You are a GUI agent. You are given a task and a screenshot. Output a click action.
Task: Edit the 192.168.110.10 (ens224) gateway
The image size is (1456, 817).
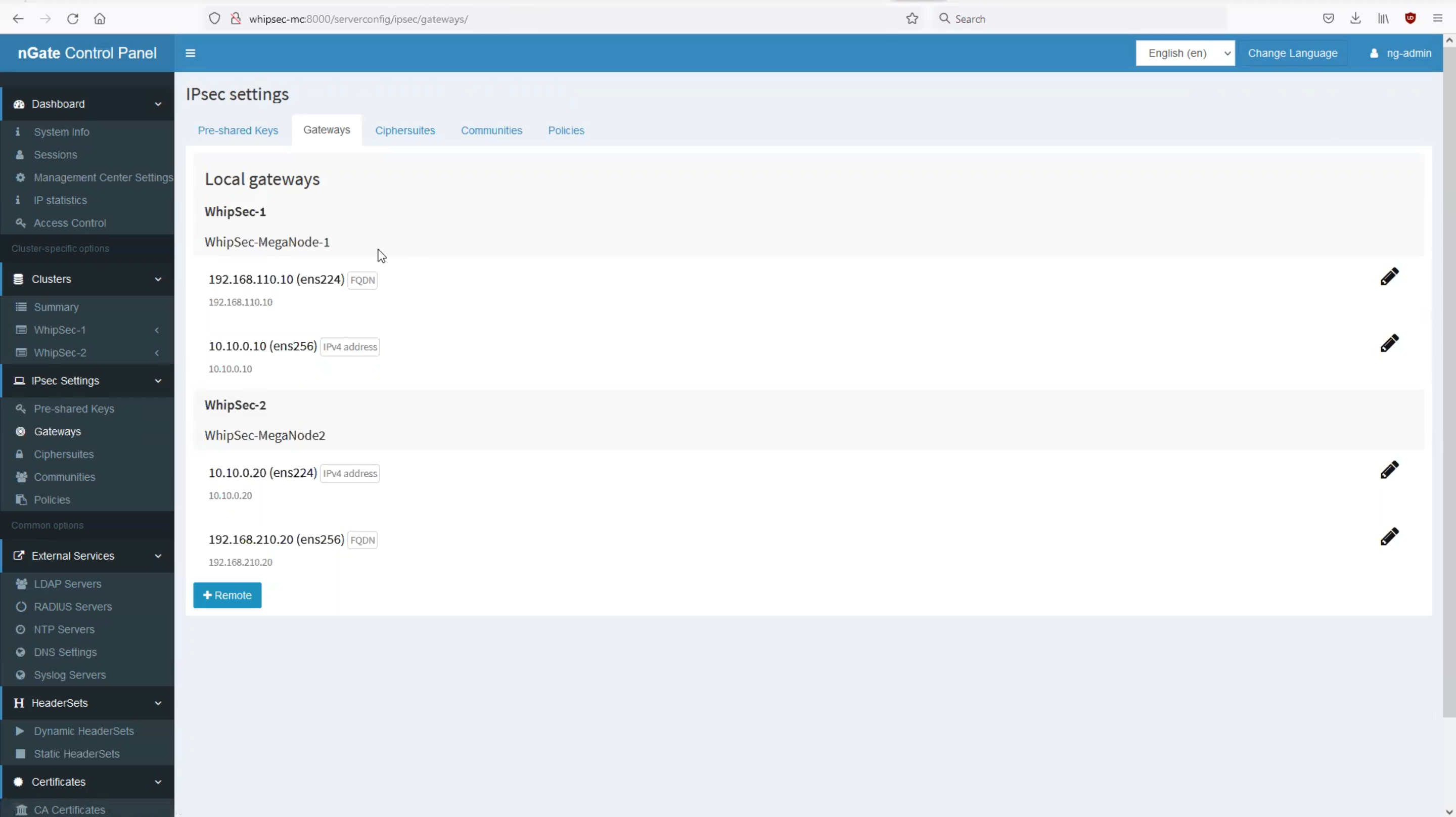point(1389,277)
